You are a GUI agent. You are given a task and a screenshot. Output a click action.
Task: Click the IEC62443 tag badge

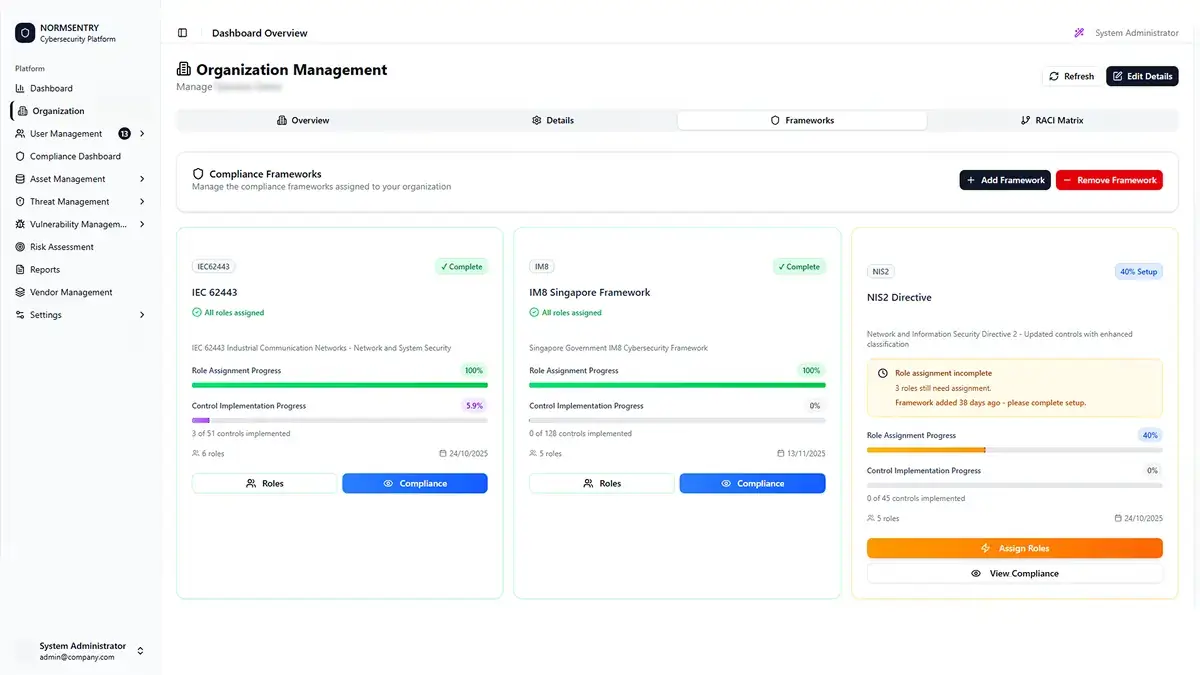click(x=214, y=267)
